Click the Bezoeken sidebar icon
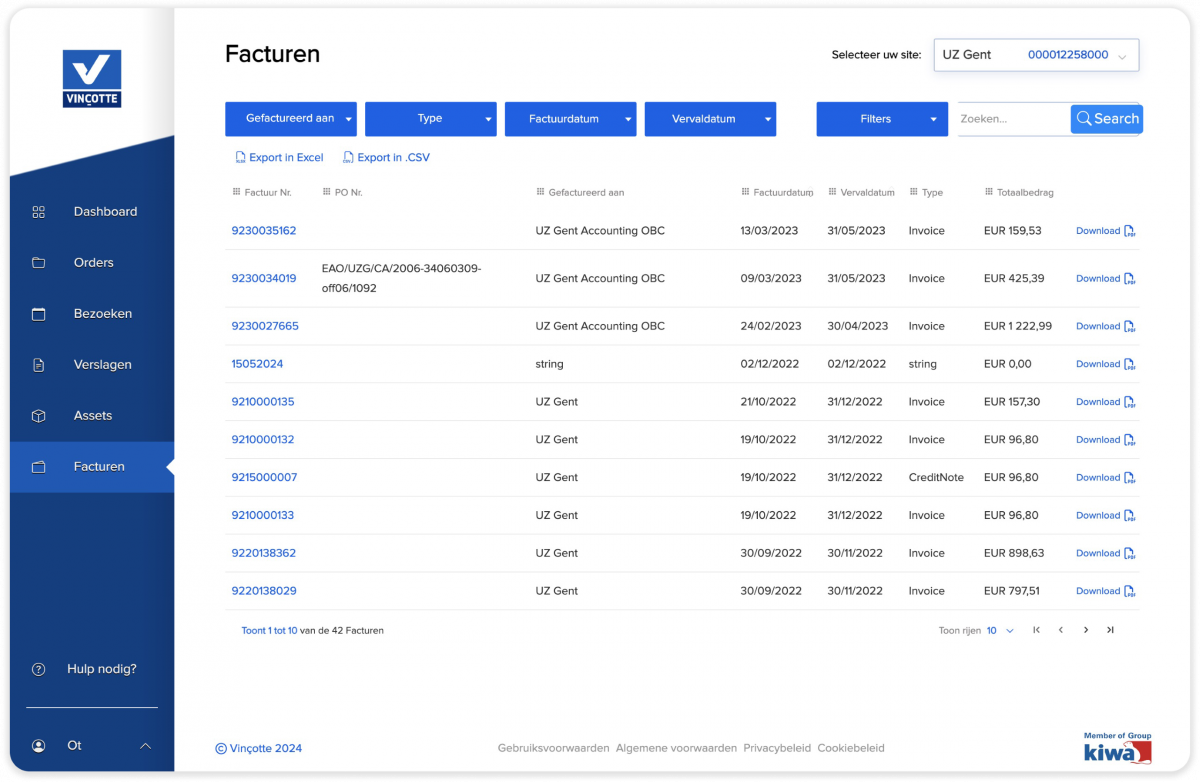 tap(38, 313)
